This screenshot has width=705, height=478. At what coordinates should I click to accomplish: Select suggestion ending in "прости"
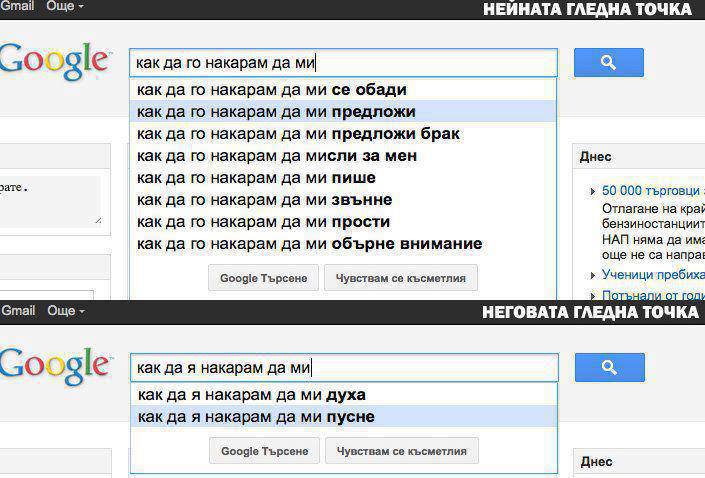tap(343, 222)
